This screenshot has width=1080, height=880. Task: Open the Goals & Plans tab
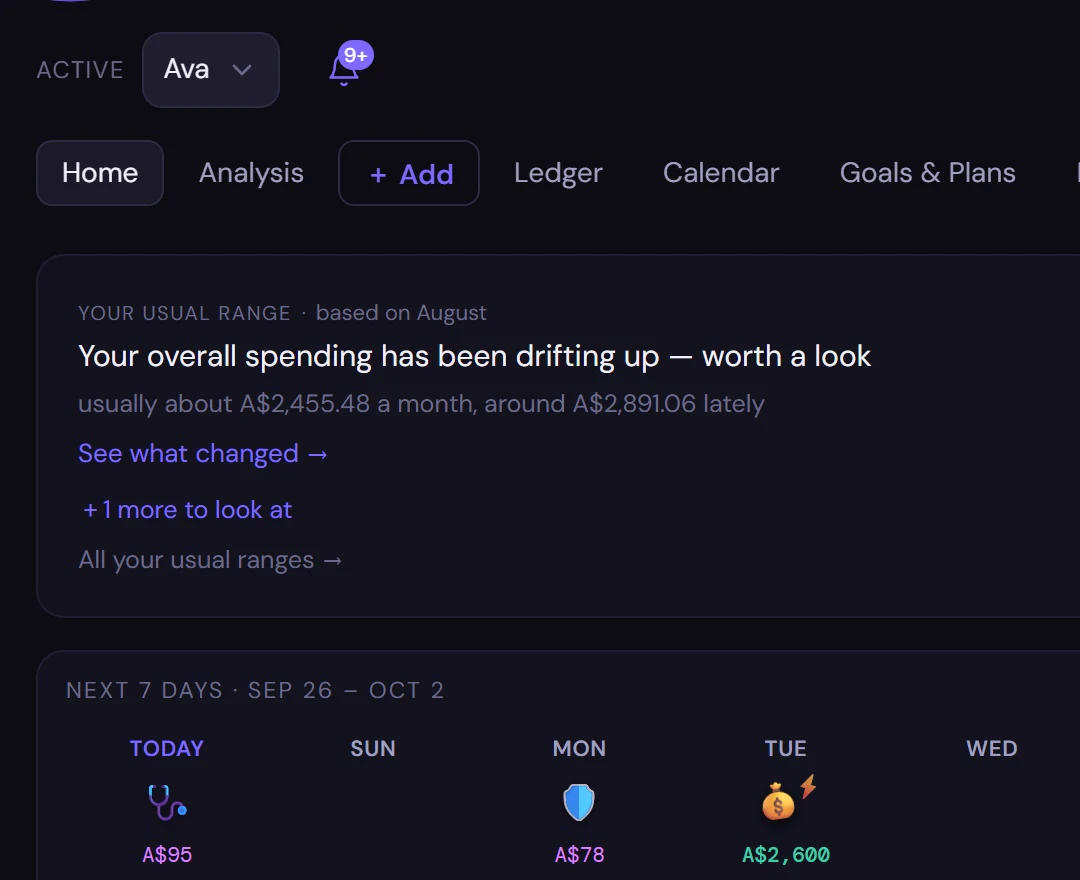tap(928, 173)
